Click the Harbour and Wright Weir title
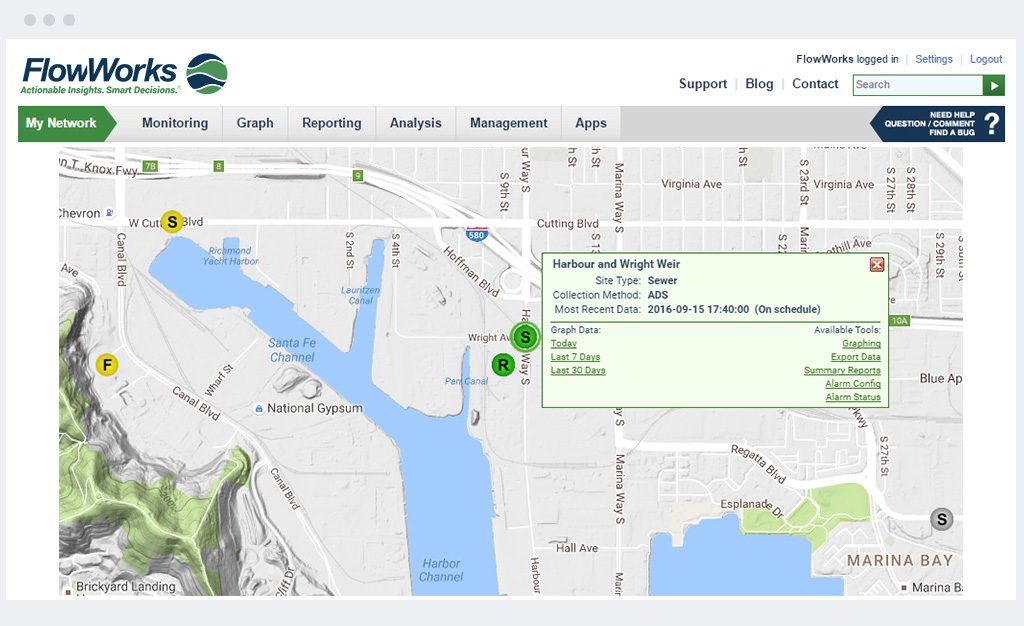Screen dimensions: 1024x626 pyautogui.click(x=616, y=264)
